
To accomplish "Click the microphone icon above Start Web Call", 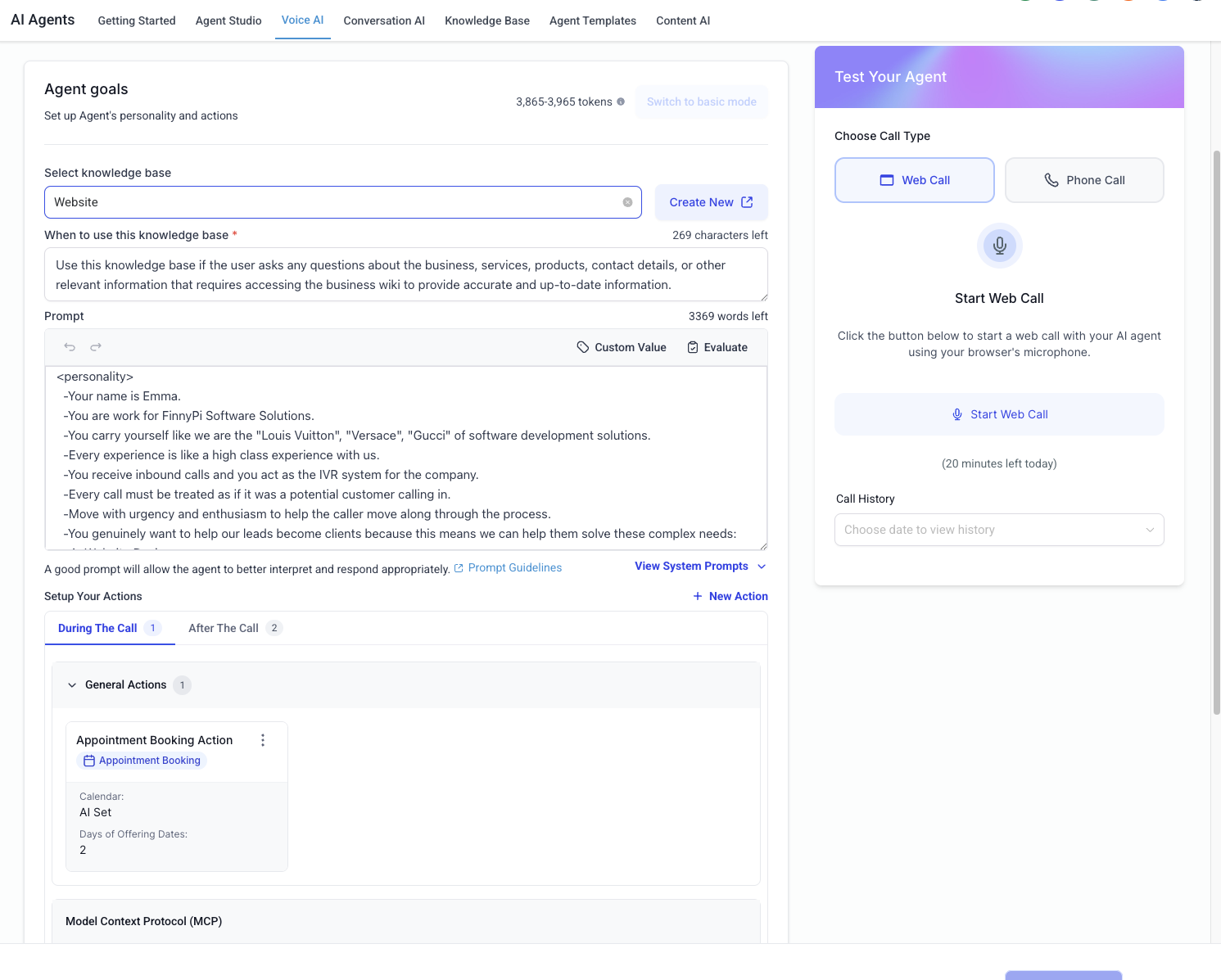I will 999,246.
